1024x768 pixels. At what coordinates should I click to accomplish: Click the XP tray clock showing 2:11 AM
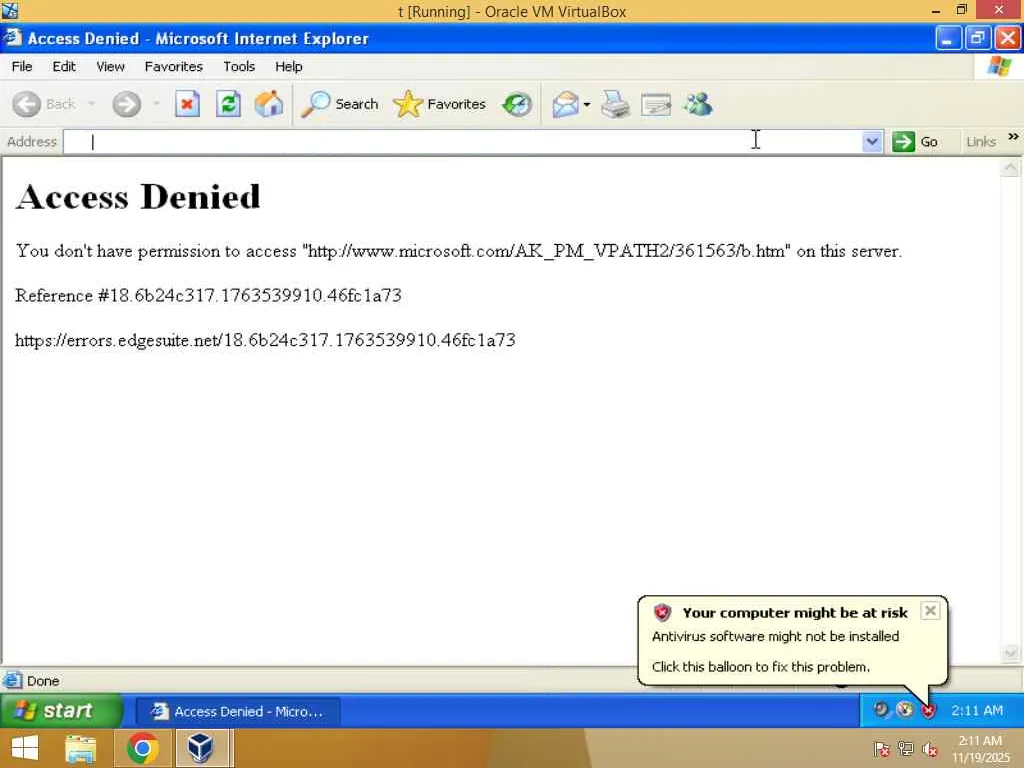[x=977, y=711]
